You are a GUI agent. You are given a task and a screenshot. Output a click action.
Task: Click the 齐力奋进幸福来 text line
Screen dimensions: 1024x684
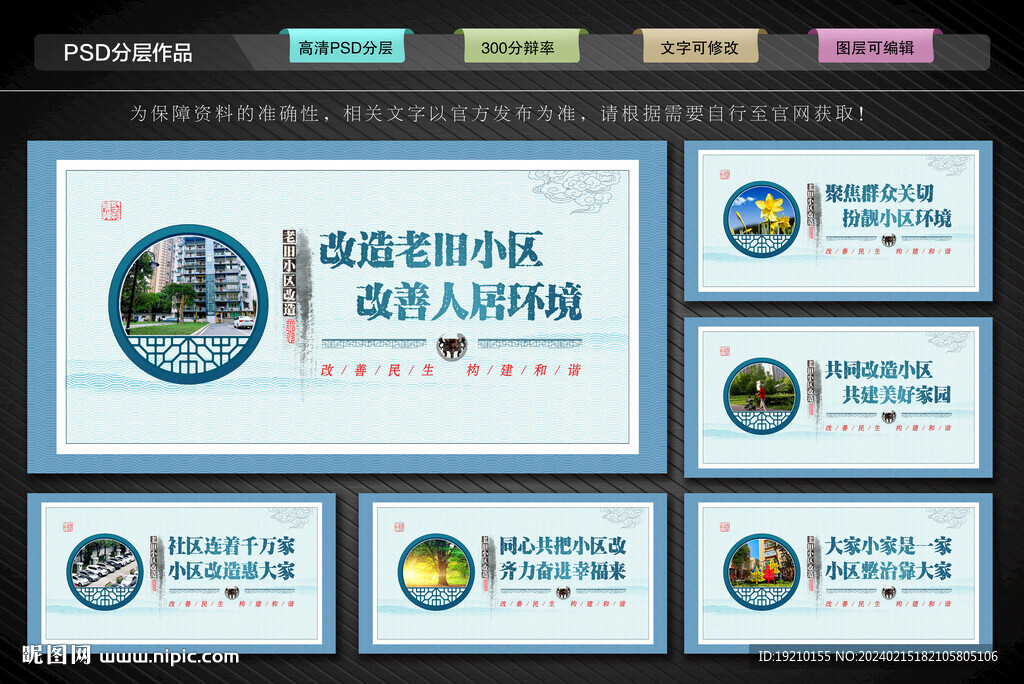(x=563, y=570)
